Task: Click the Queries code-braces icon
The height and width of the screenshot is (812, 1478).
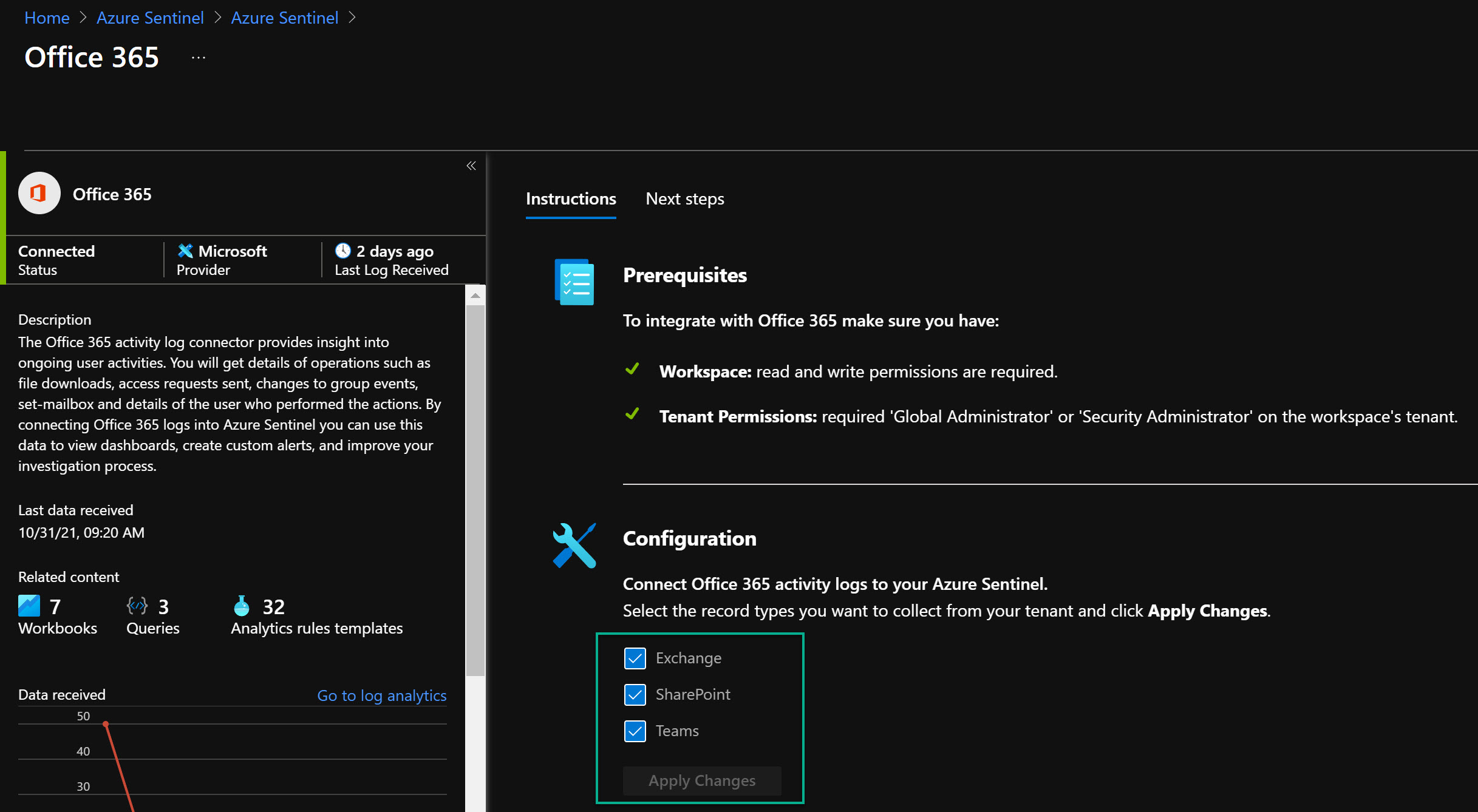Action: tap(137, 606)
